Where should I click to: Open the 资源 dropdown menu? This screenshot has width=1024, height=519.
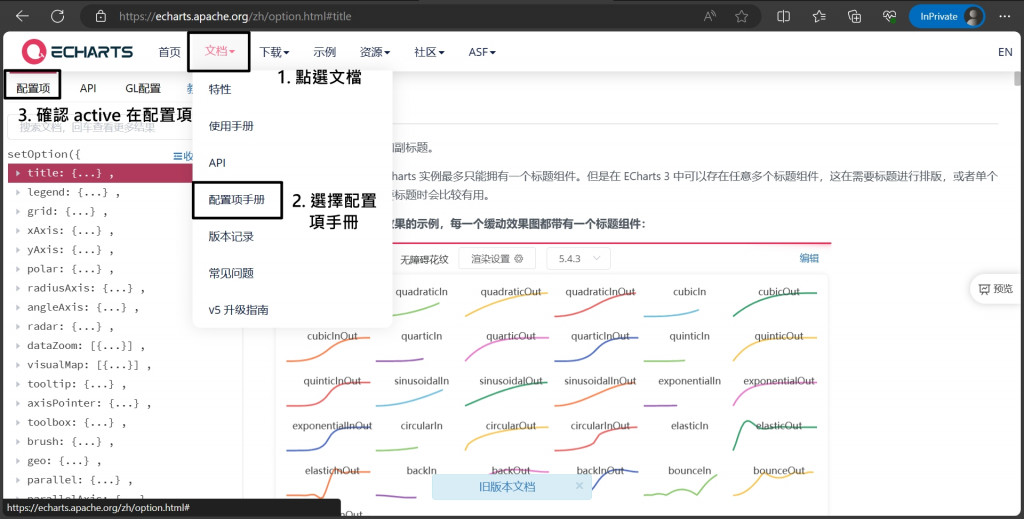[375, 52]
